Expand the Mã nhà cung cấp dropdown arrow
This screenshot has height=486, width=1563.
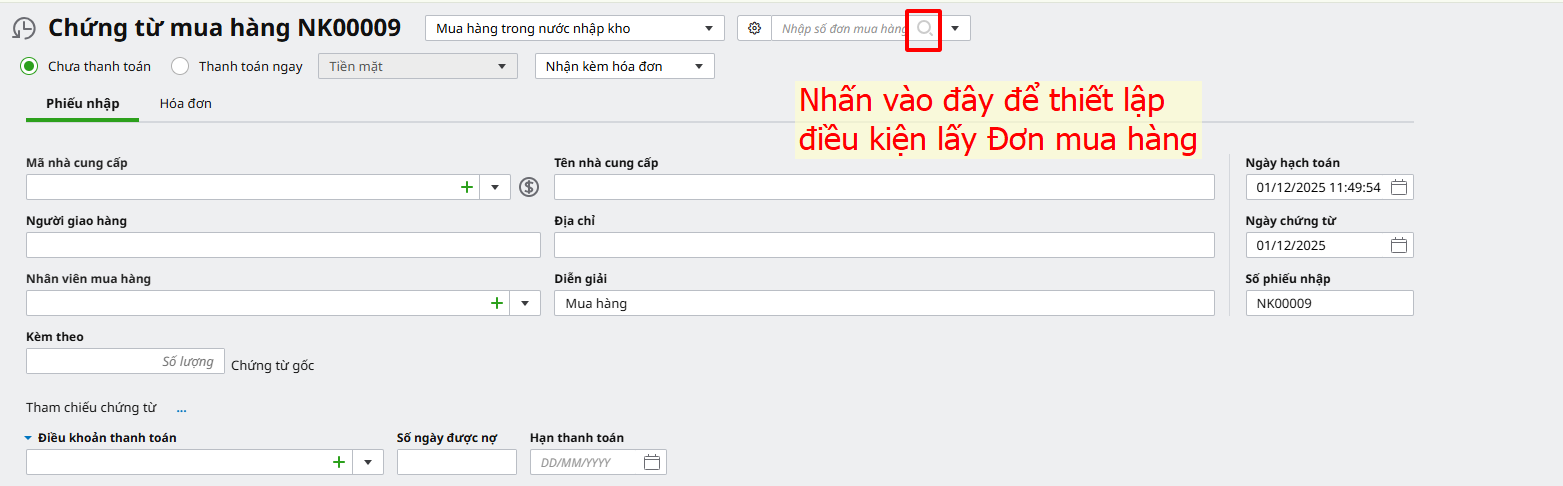coord(496,187)
